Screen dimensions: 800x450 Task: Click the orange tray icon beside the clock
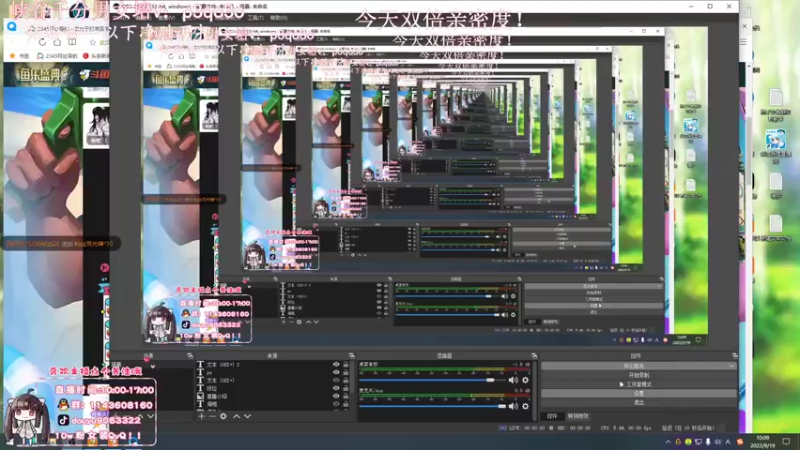tap(740, 442)
